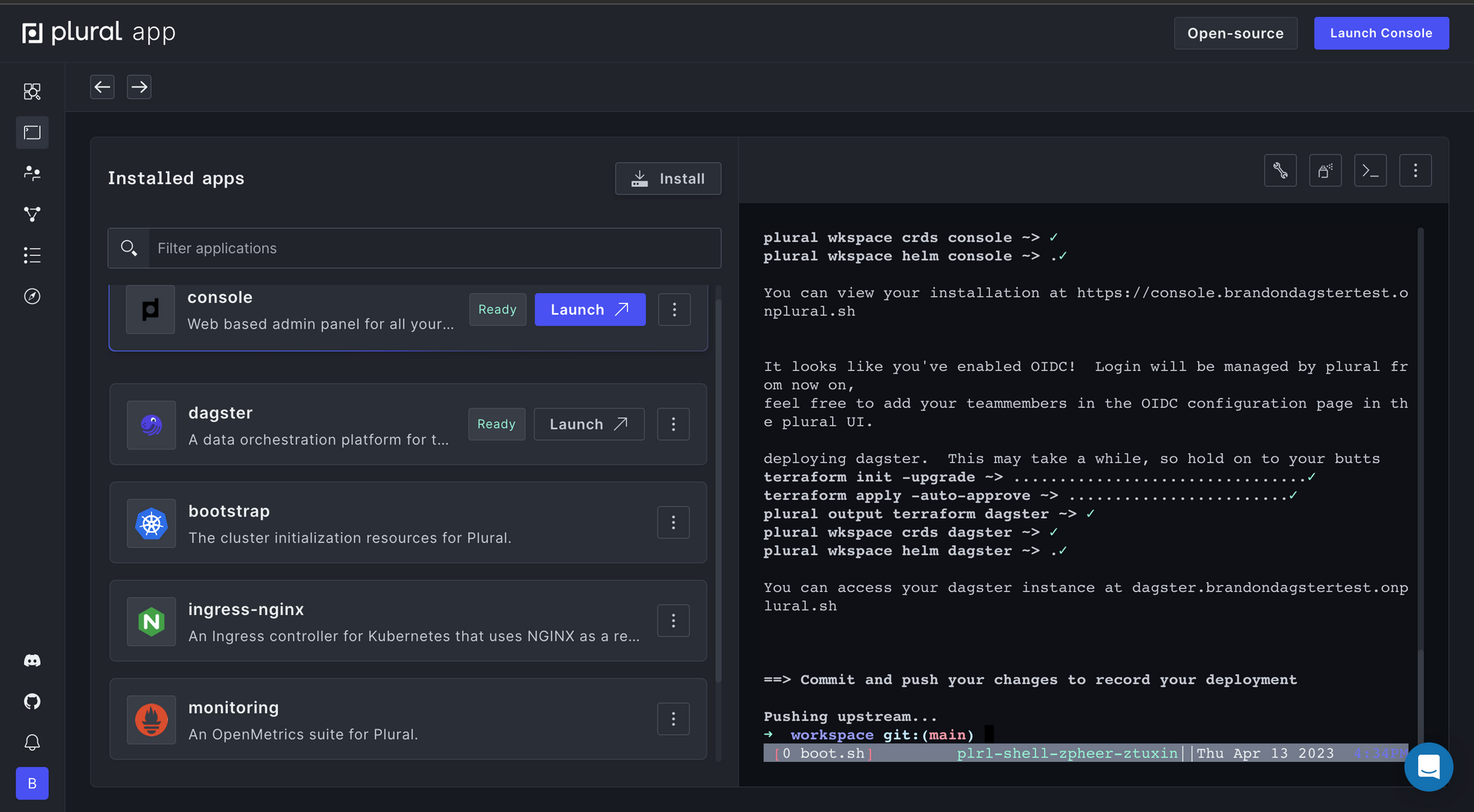
Task: Open the marketplace icon in sidebar
Action: (32, 91)
